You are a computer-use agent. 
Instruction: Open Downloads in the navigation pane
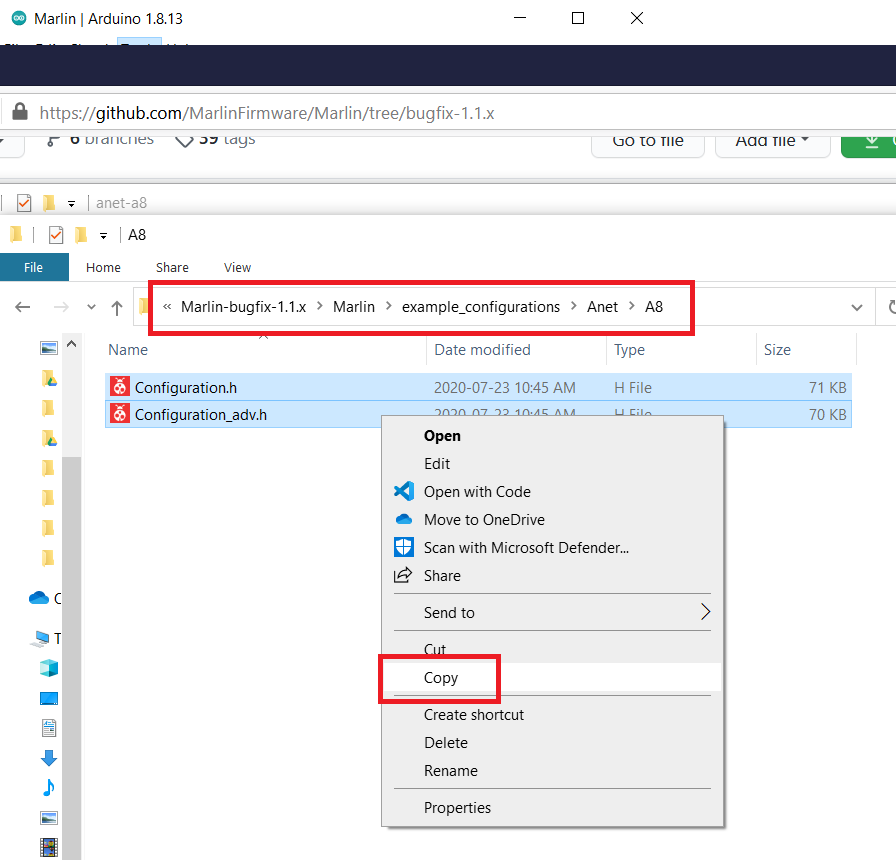click(49, 758)
